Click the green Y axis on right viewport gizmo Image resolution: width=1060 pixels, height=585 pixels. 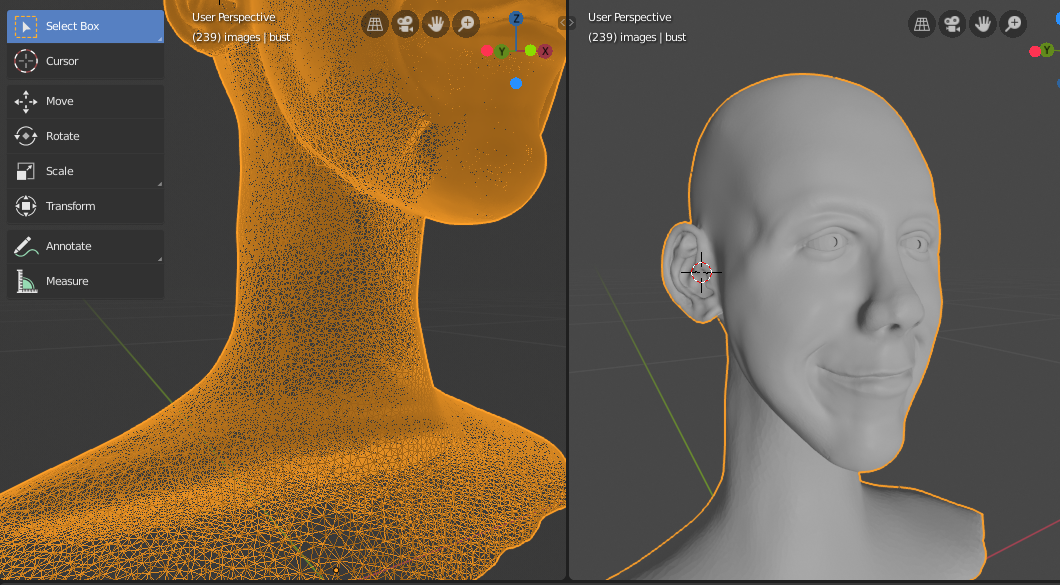click(x=1047, y=50)
